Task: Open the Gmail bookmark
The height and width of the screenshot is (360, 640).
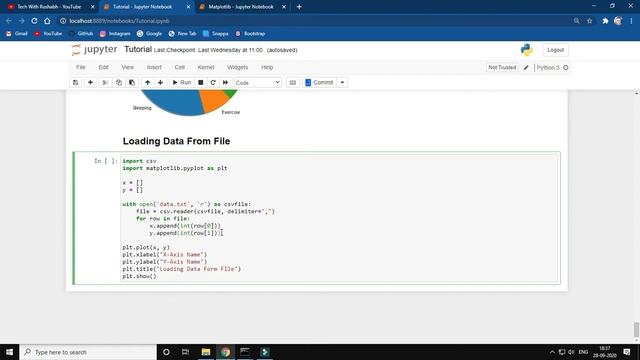Action: tap(17, 33)
